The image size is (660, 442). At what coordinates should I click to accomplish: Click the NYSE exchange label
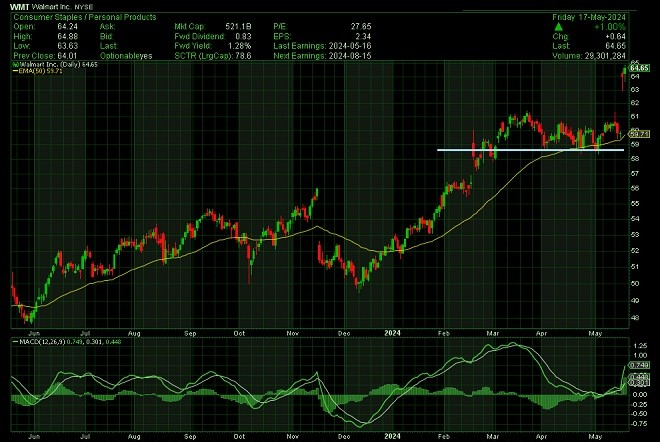point(84,7)
